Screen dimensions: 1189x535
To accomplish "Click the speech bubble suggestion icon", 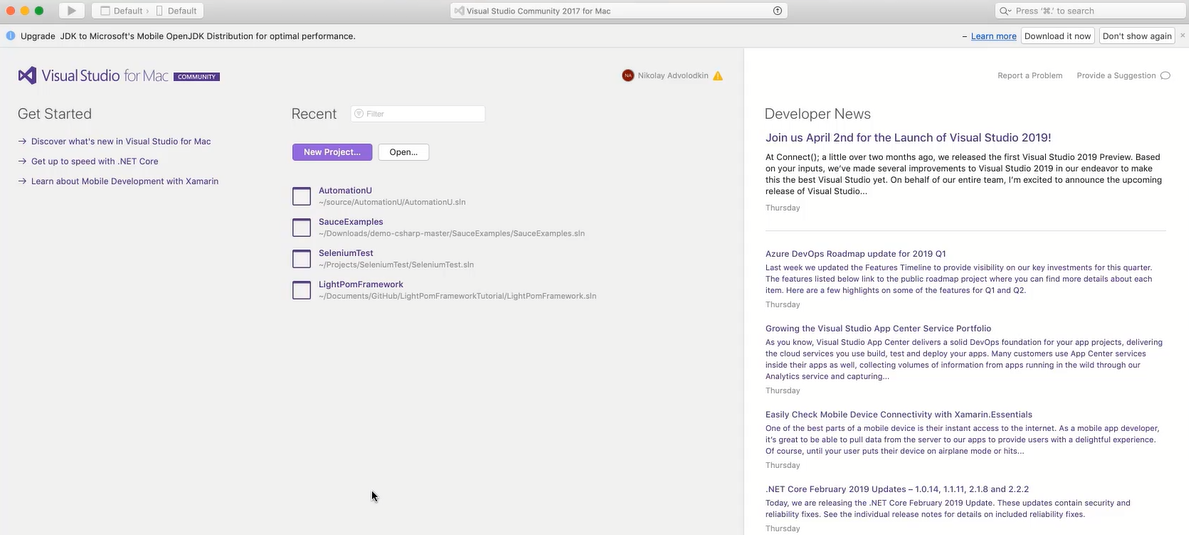I will (1165, 76).
